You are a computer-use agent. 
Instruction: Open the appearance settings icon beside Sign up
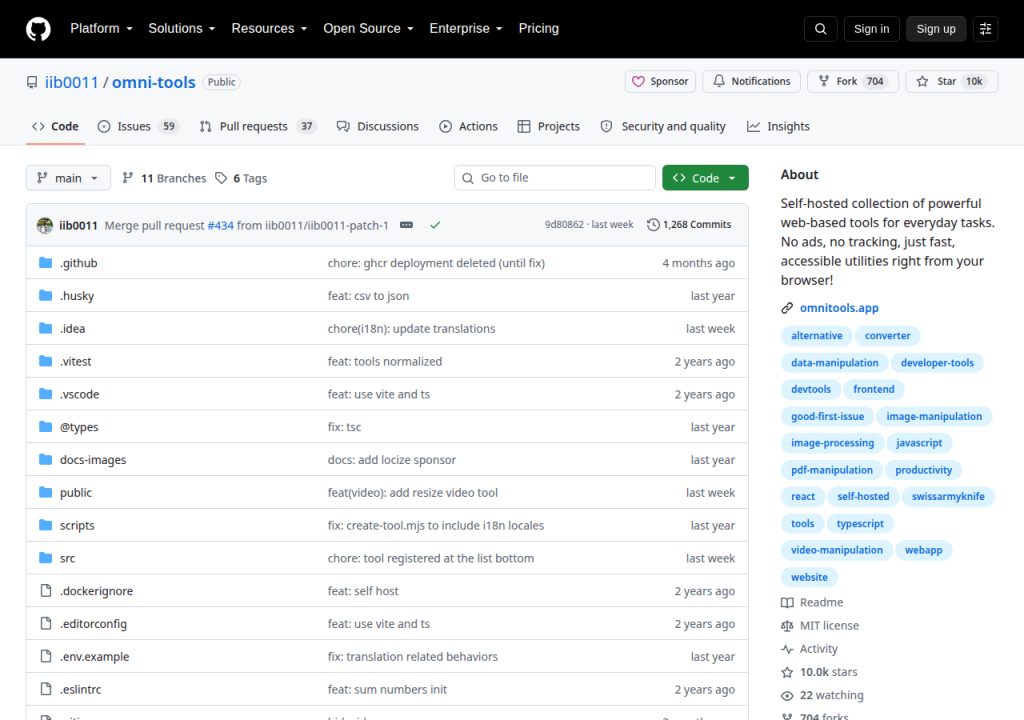coord(985,29)
